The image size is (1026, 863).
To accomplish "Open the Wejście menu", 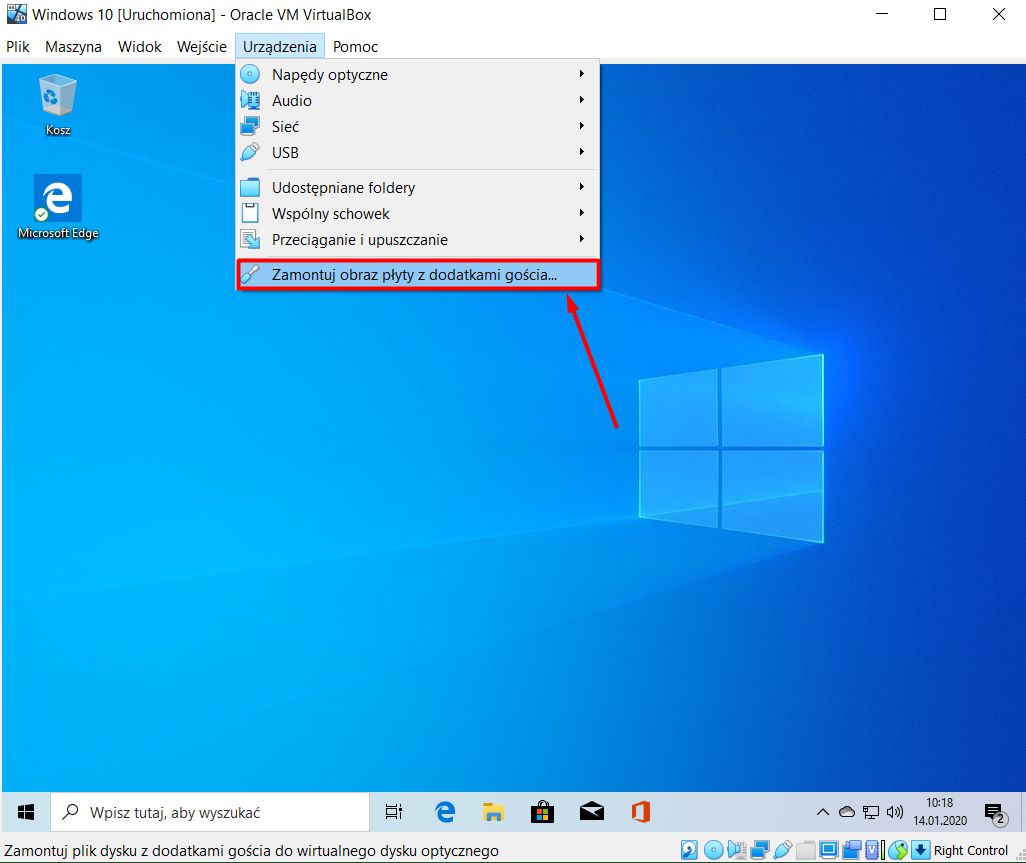I will [202, 46].
